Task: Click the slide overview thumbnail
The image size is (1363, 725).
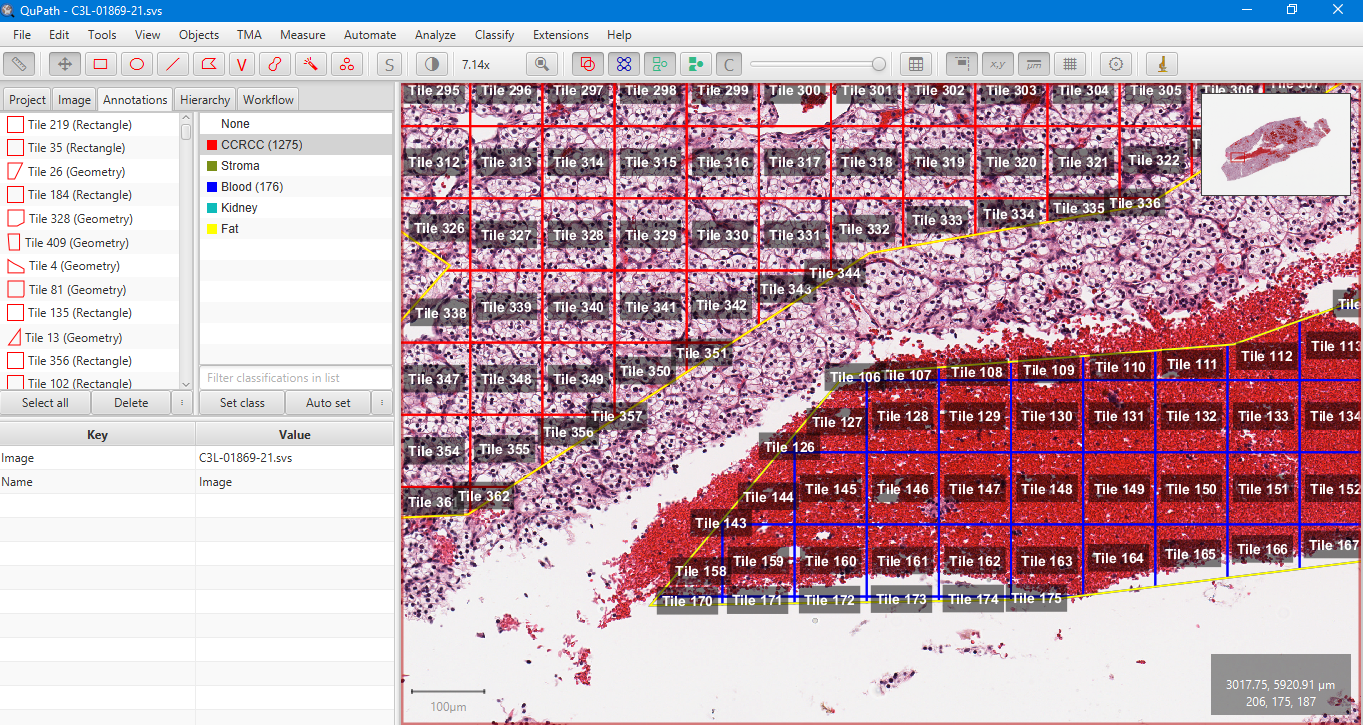Action: coord(1276,143)
